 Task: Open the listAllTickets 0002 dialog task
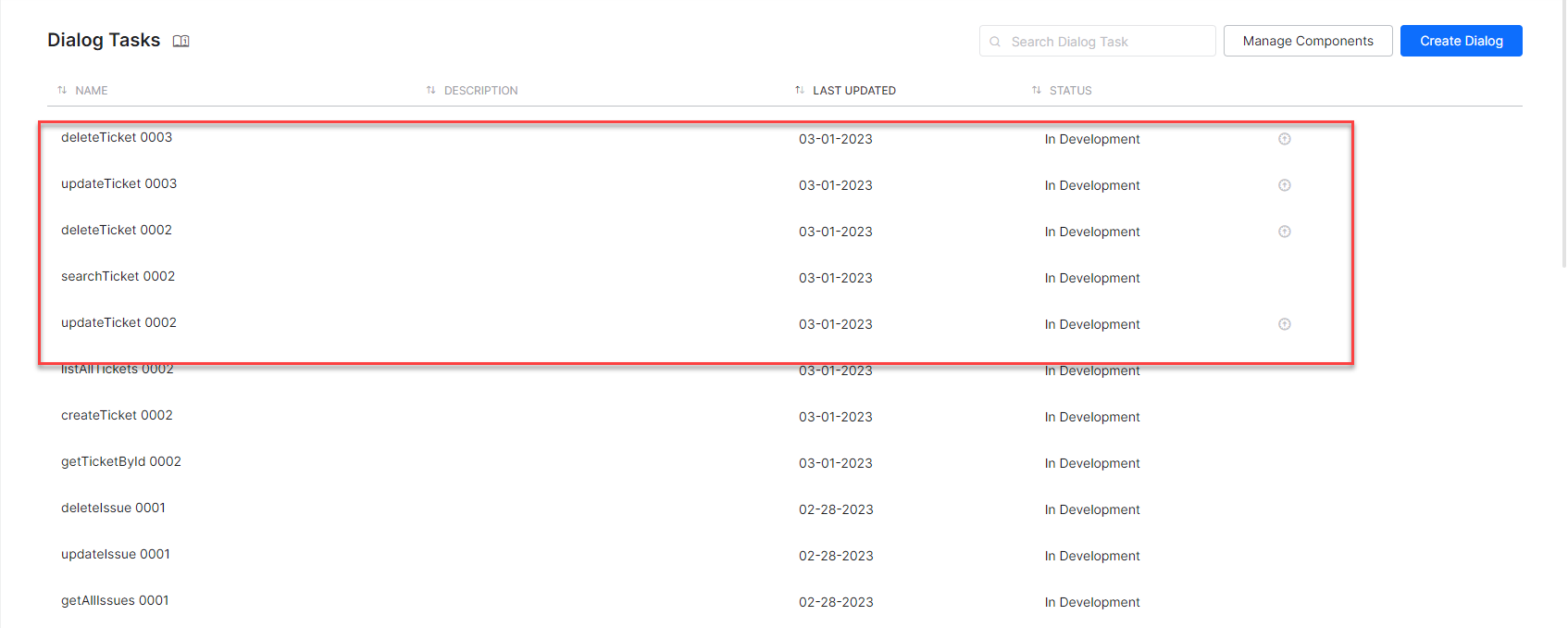pyautogui.click(x=118, y=371)
